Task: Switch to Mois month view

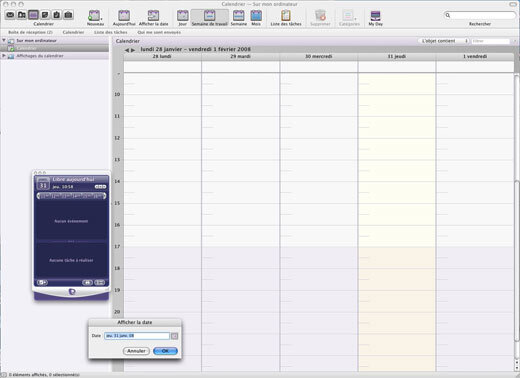Action: pos(256,16)
